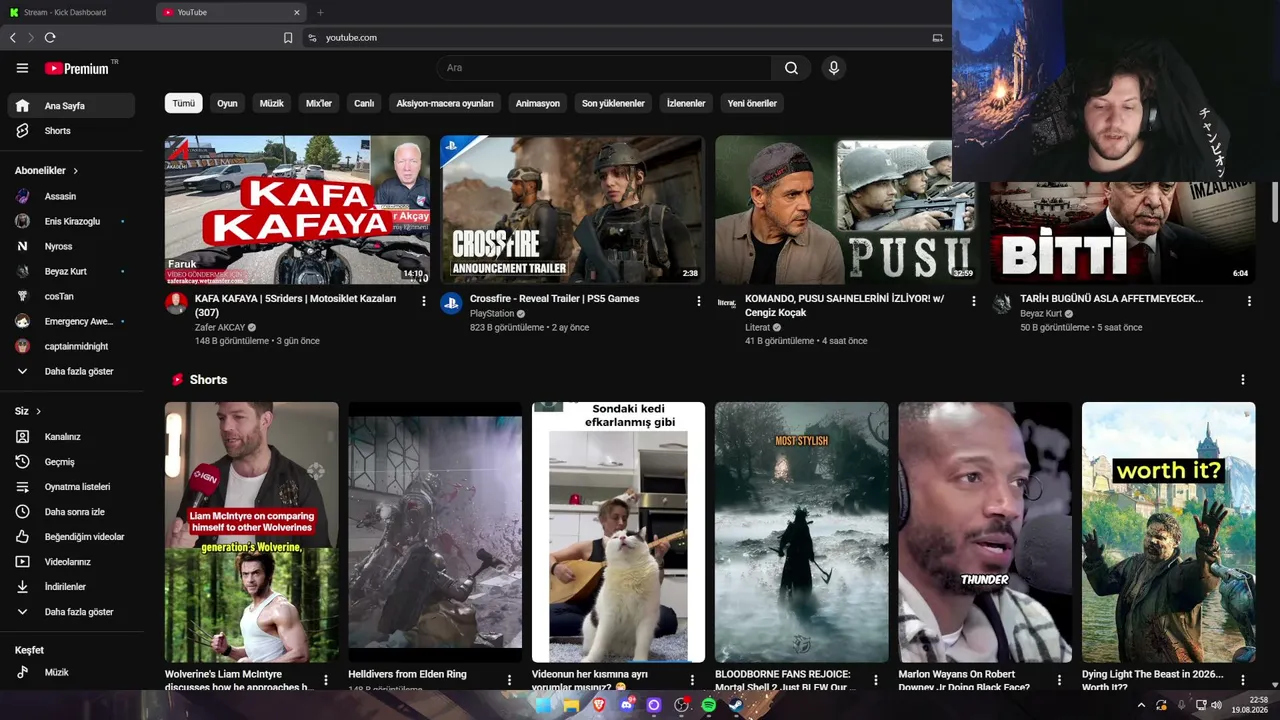Open Geçmiş watch history

tap(71, 462)
